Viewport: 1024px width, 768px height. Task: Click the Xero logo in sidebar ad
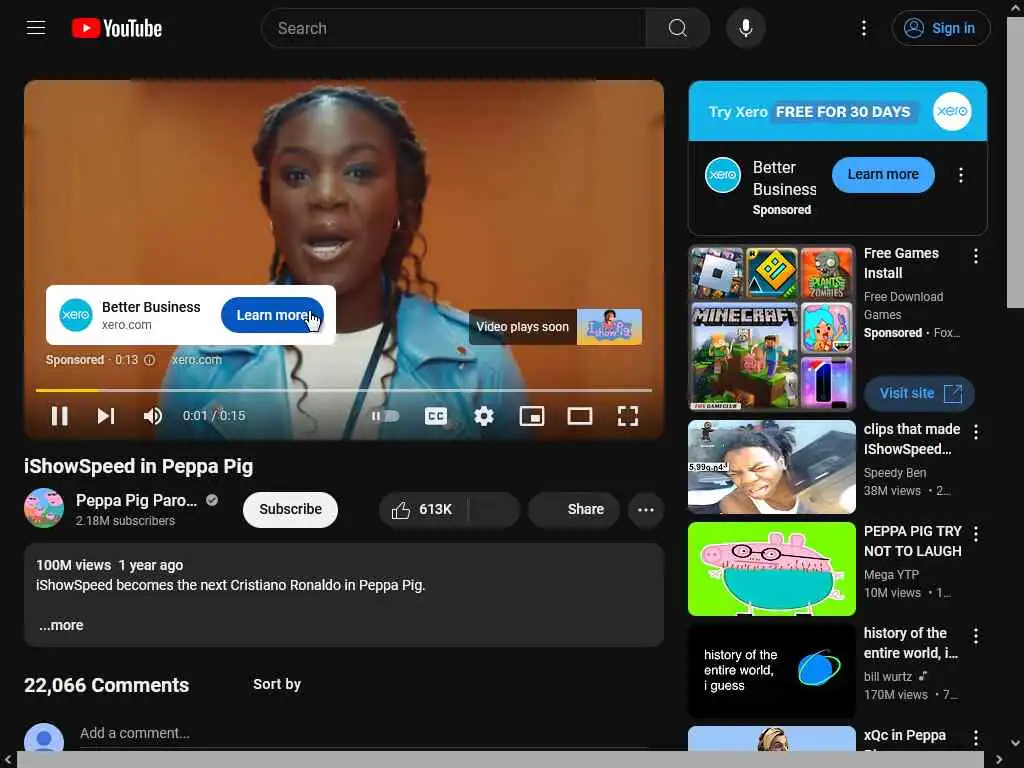pyautogui.click(x=723, y=175)
